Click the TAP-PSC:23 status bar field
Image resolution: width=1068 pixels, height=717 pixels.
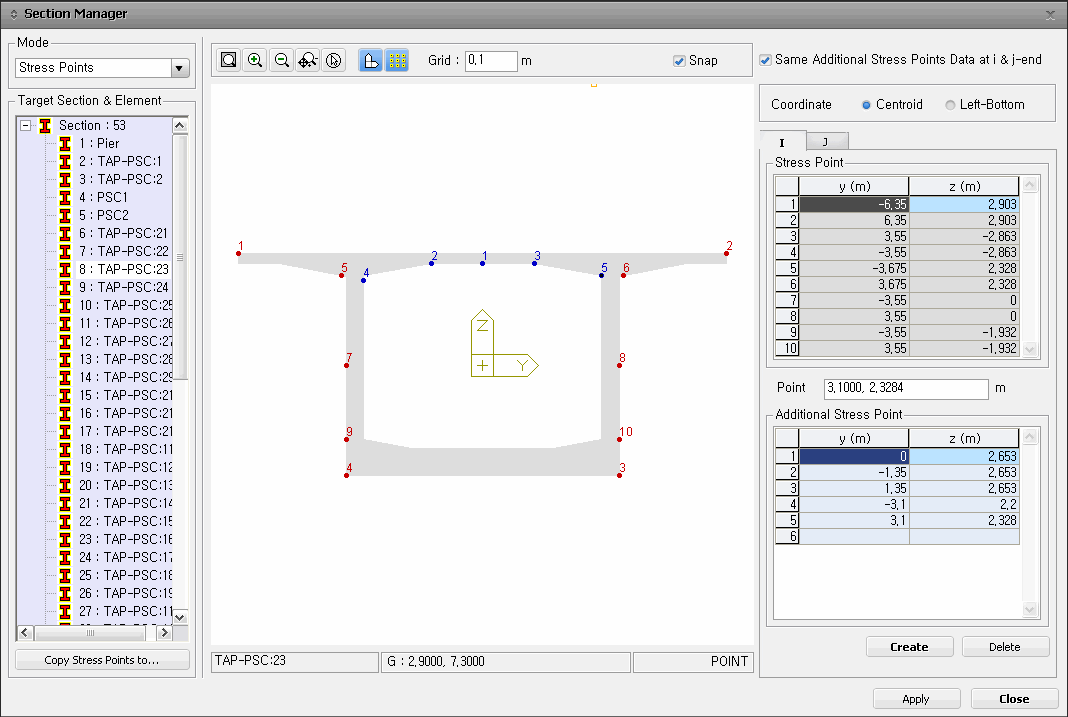[x=295, y=662]
